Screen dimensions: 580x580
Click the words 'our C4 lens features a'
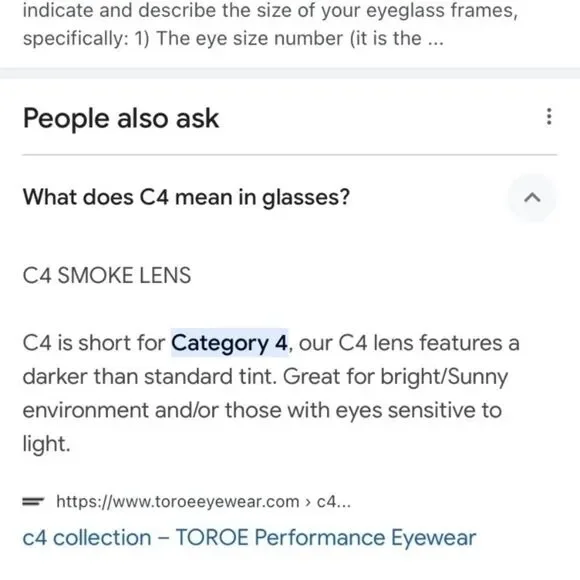point(409,343)
